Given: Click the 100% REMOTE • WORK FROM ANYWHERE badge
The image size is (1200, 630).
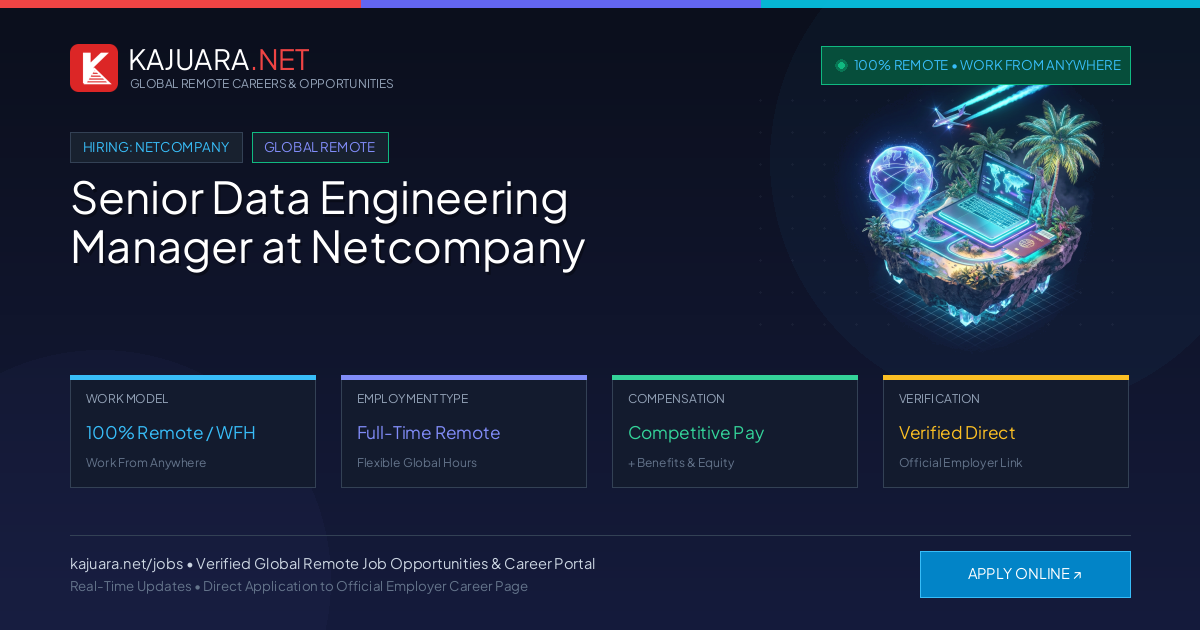Looking at the screenshot, I should coord(976,65).
